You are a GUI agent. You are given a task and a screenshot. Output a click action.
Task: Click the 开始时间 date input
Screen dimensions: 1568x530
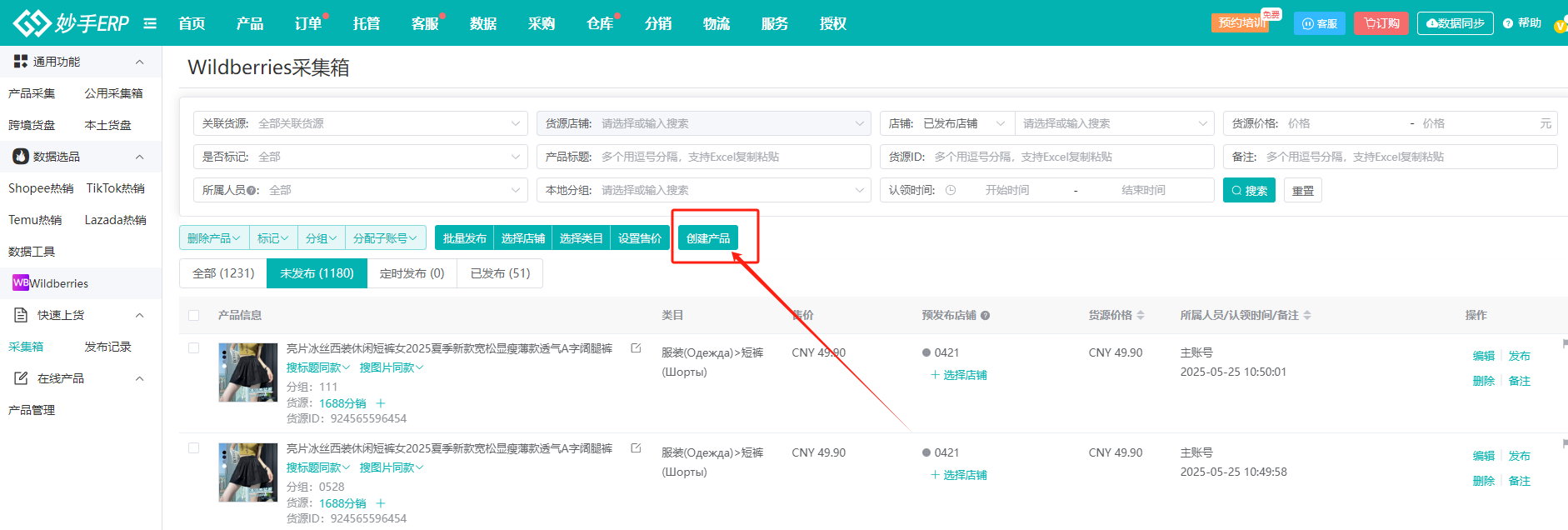(1007, 190)
